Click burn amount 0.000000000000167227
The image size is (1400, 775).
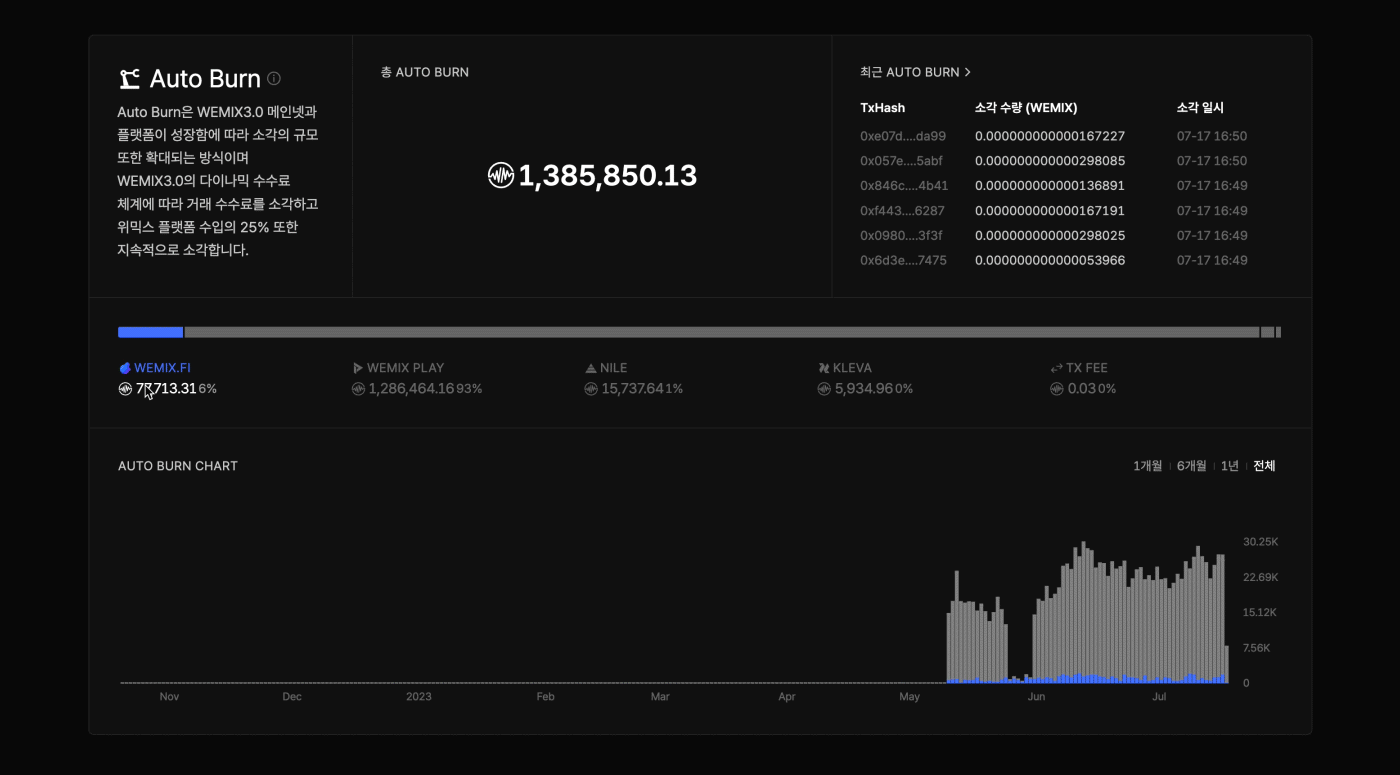click(x=1050, y=136)
